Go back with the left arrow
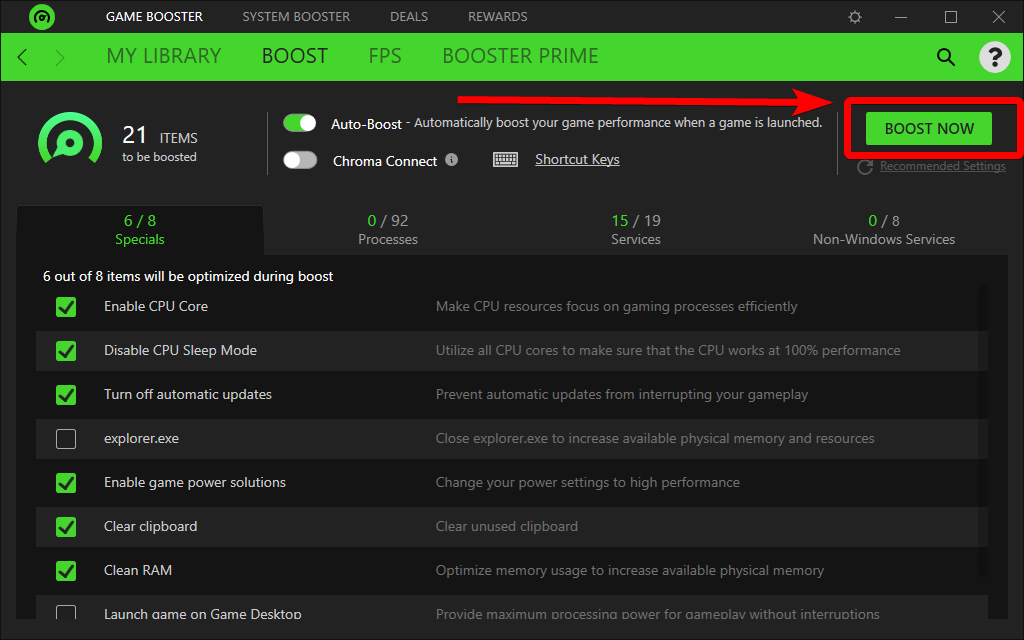Screen dimensions: 1024x640 [x=22, y=57]
